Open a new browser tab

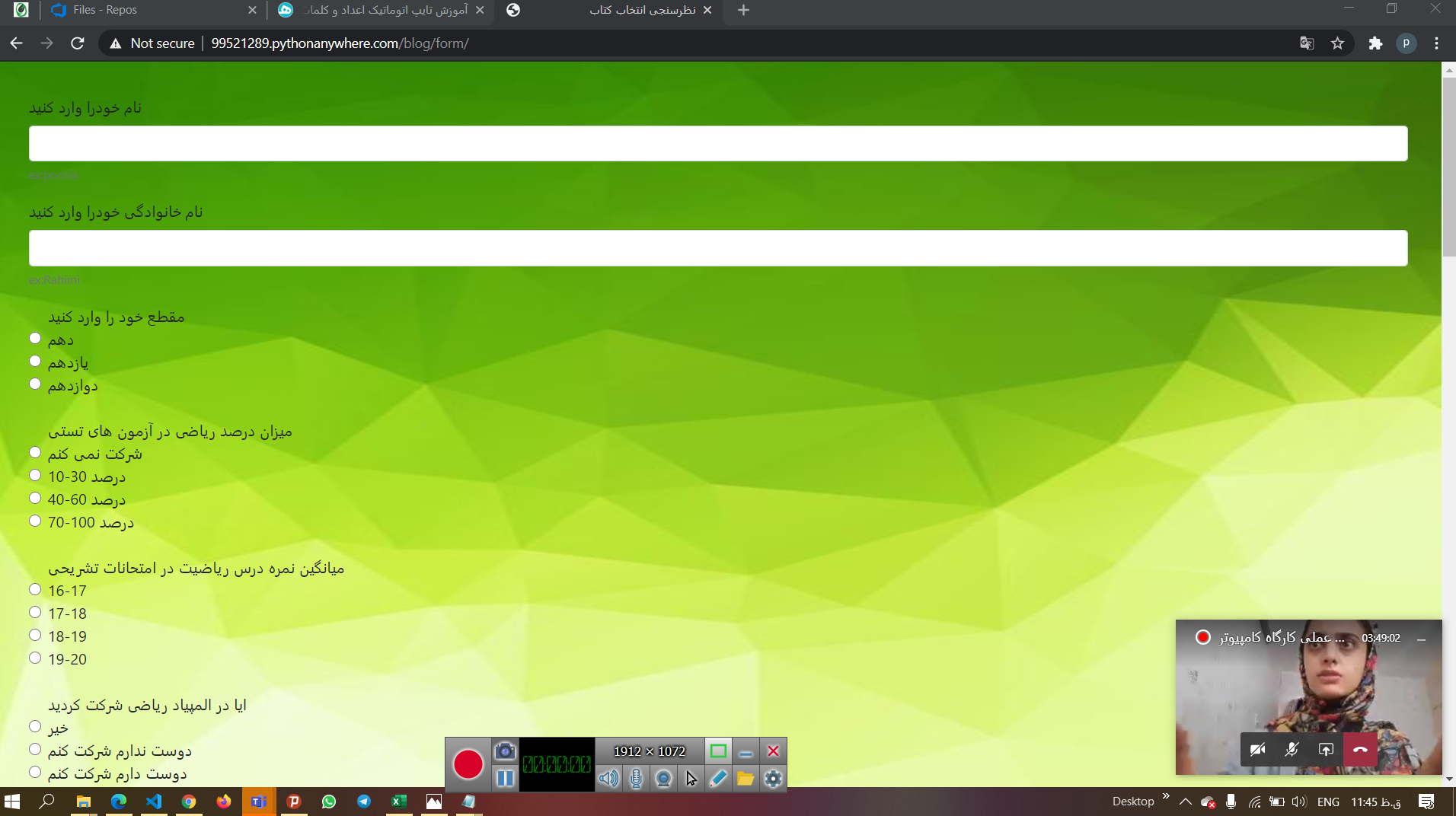click(743, 10)
